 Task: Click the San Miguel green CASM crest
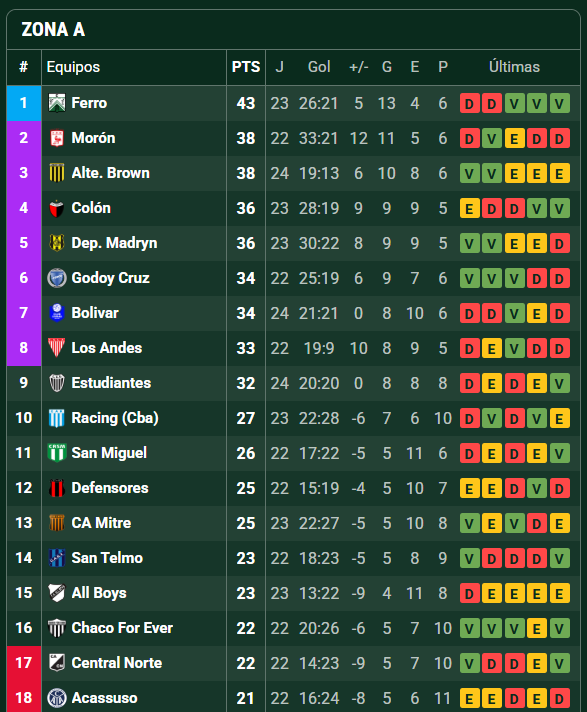coord(57,453)
